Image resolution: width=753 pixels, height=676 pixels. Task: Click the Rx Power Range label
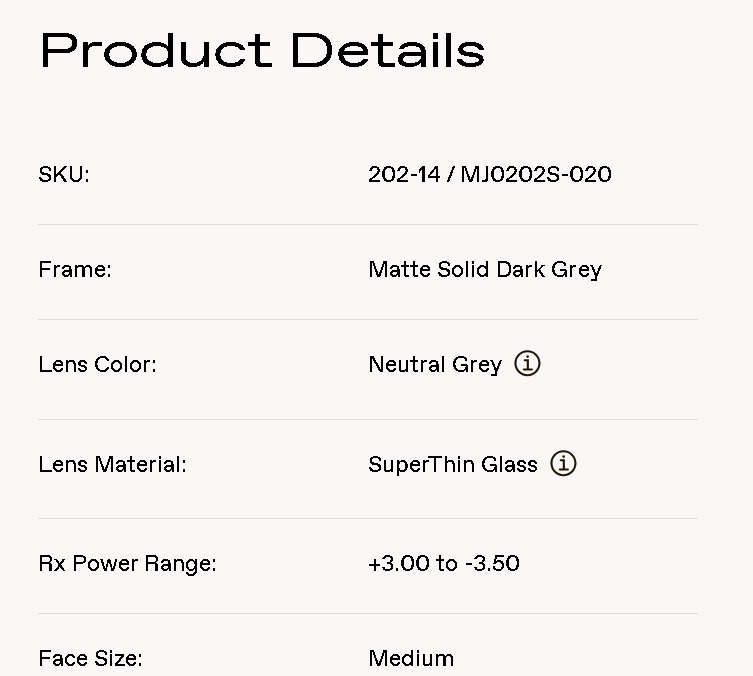[127, 564]
